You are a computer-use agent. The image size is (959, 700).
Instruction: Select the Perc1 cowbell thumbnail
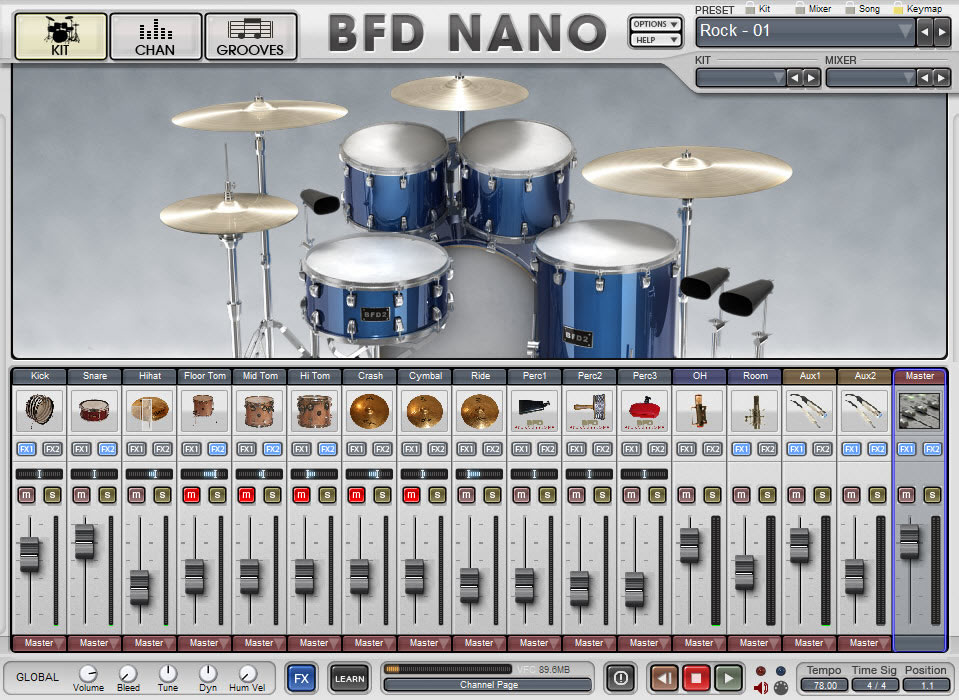(535, 410)
